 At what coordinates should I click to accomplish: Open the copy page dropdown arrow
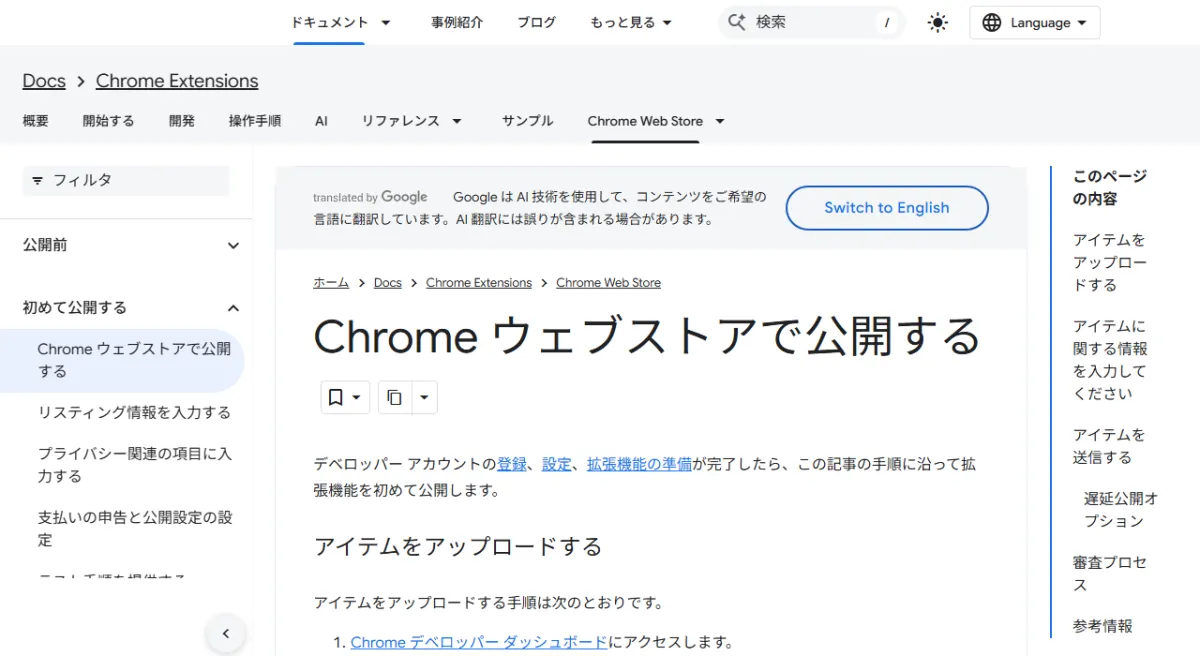424,397
